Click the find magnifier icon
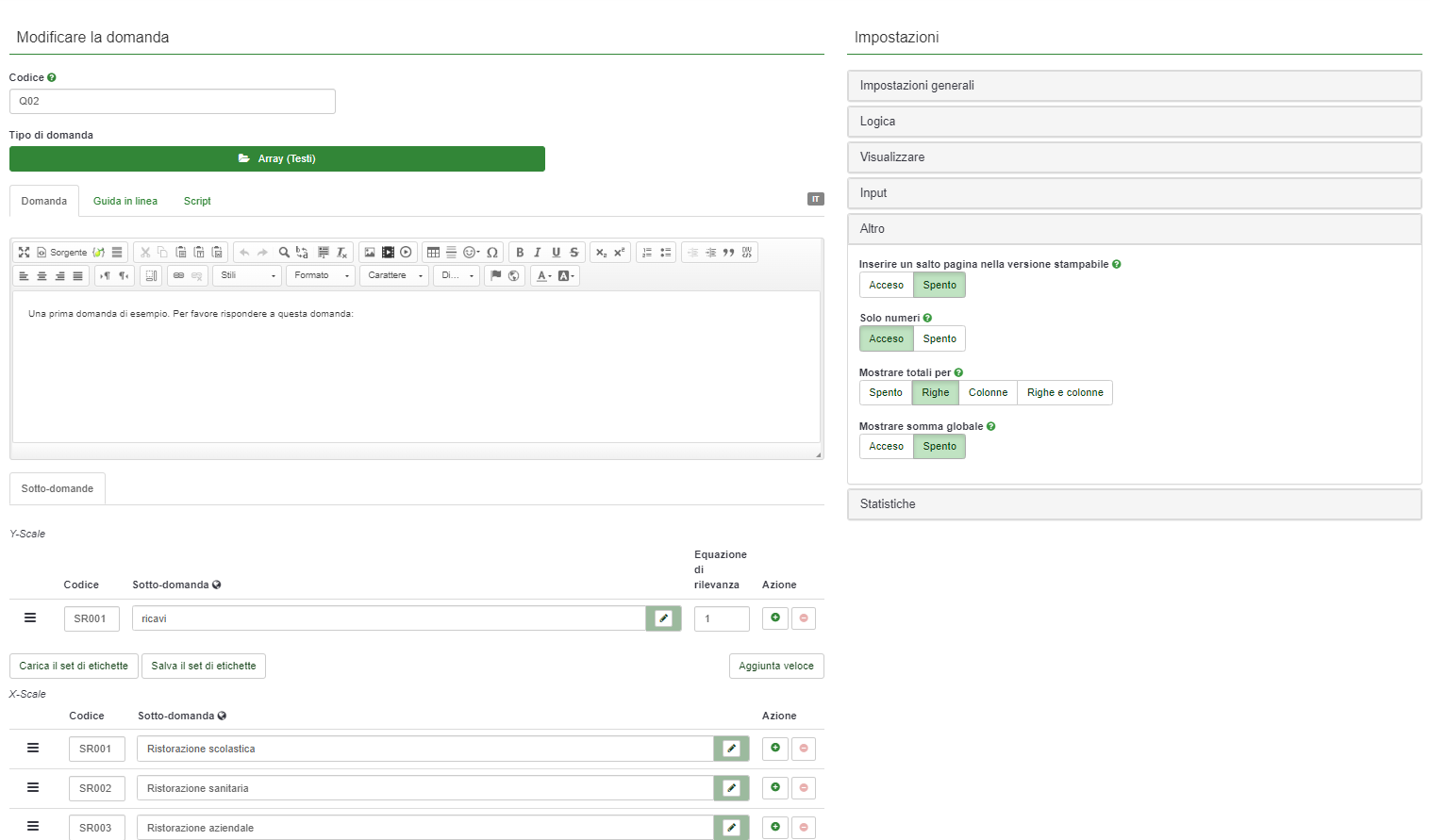This screenshot has height=840, width=1430. 284,253
